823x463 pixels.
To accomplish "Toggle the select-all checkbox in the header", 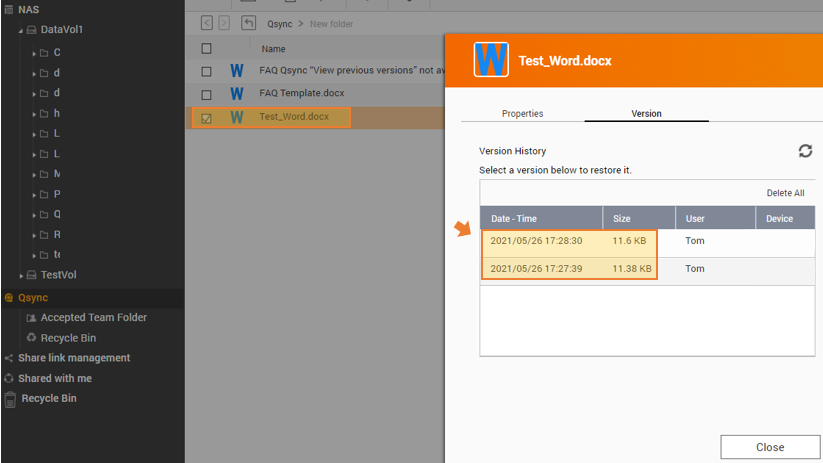I will (207, 49).
